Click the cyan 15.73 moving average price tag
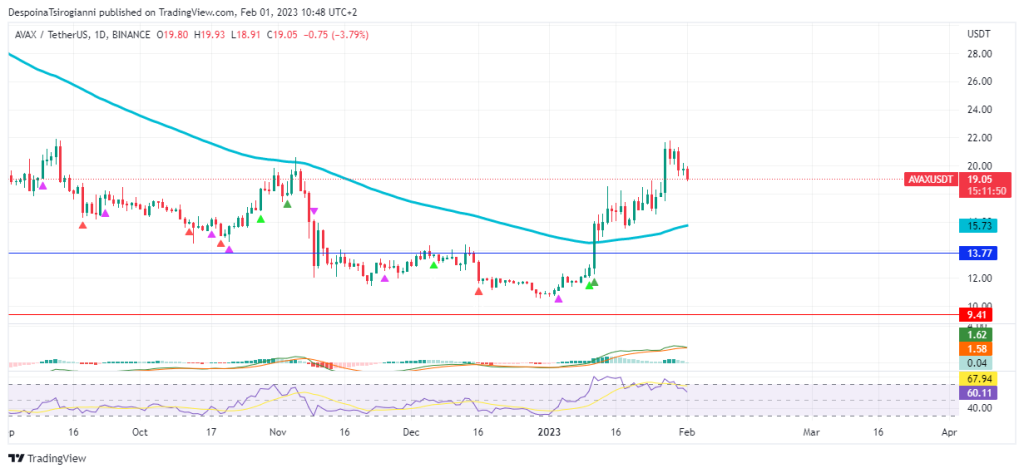This screenshot has width=1024, height=473. [x=974, y=227]
